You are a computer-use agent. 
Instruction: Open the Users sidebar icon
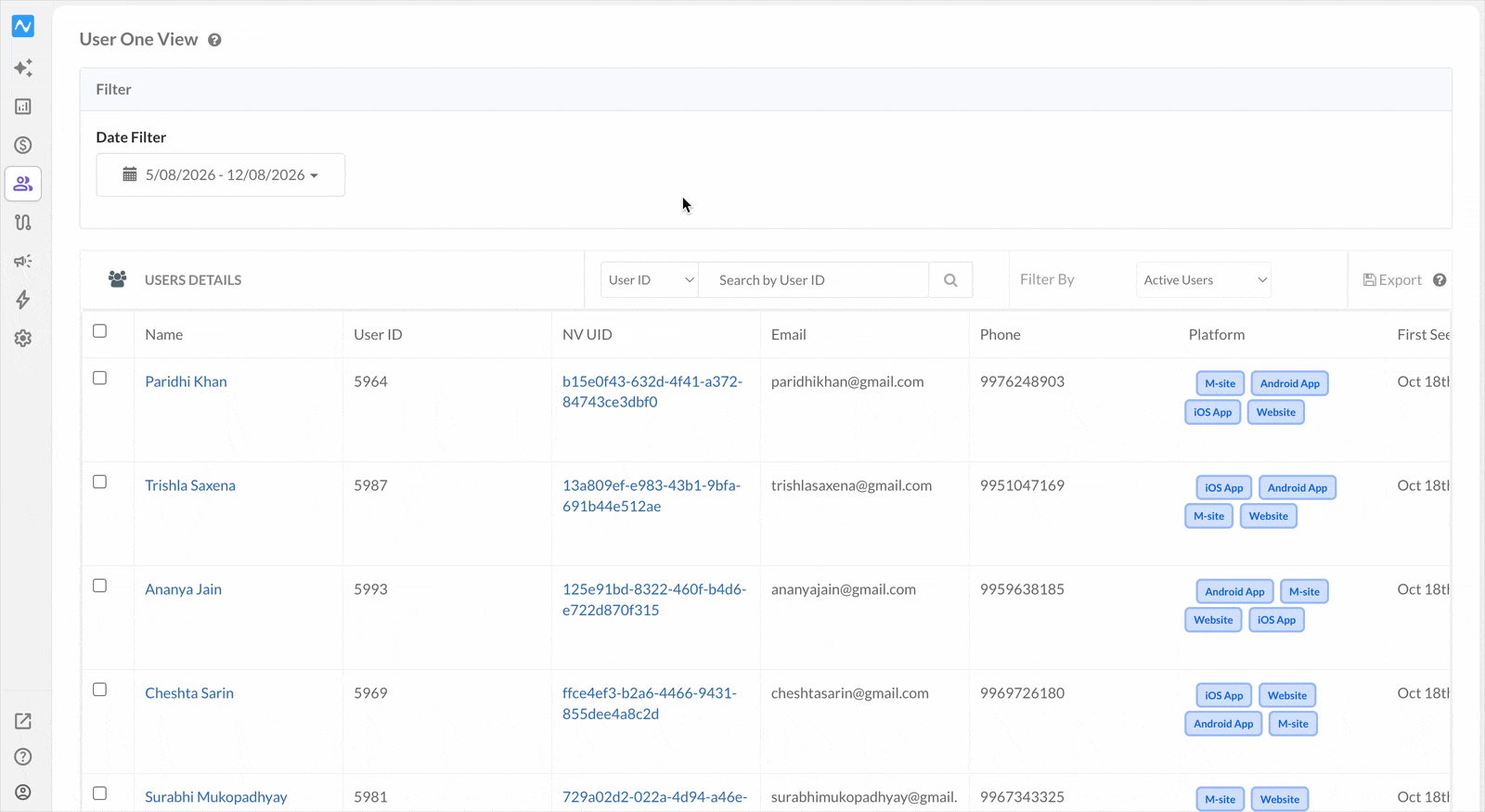point(23,184)
